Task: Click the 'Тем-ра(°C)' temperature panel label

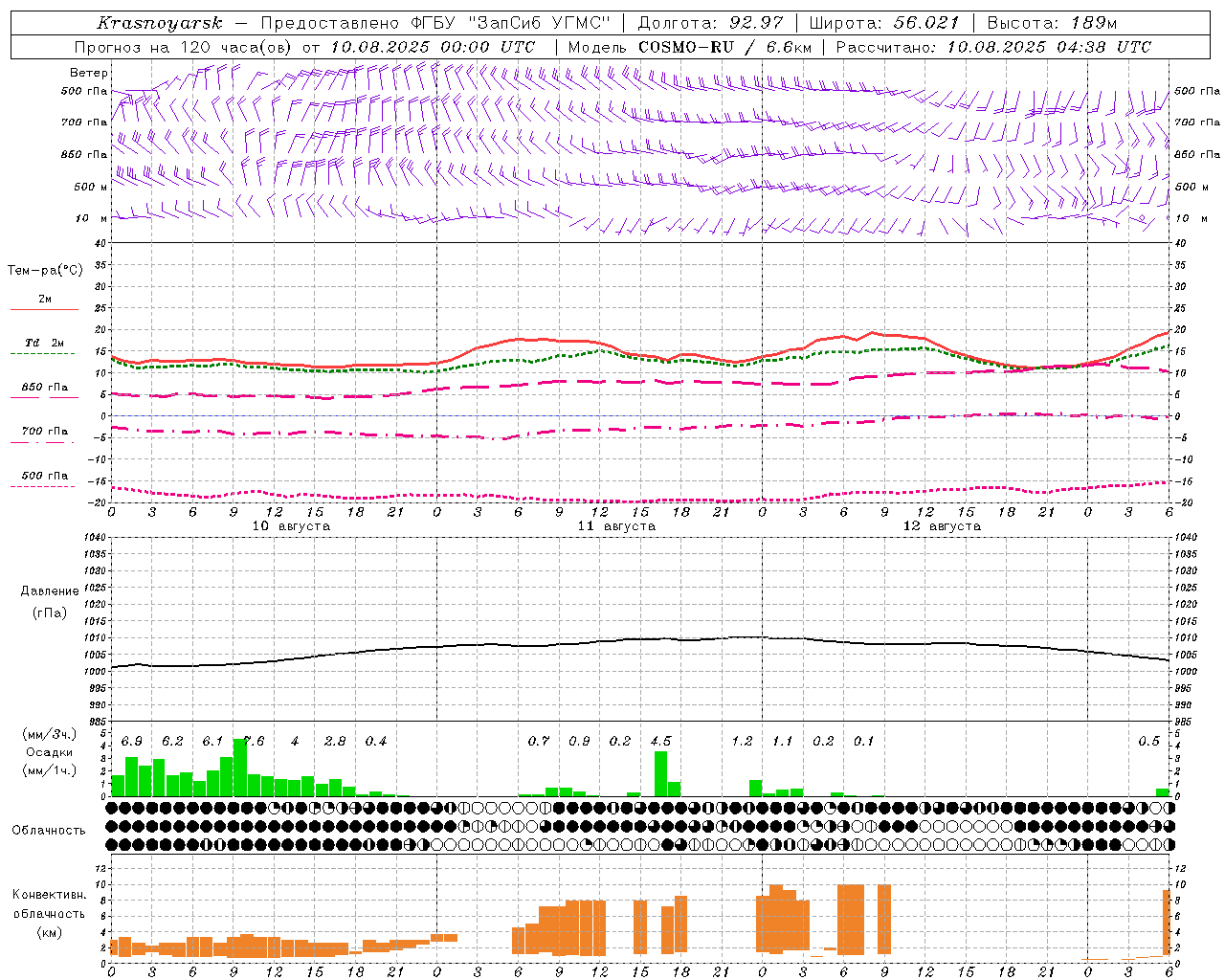Action: coord(45,271)
